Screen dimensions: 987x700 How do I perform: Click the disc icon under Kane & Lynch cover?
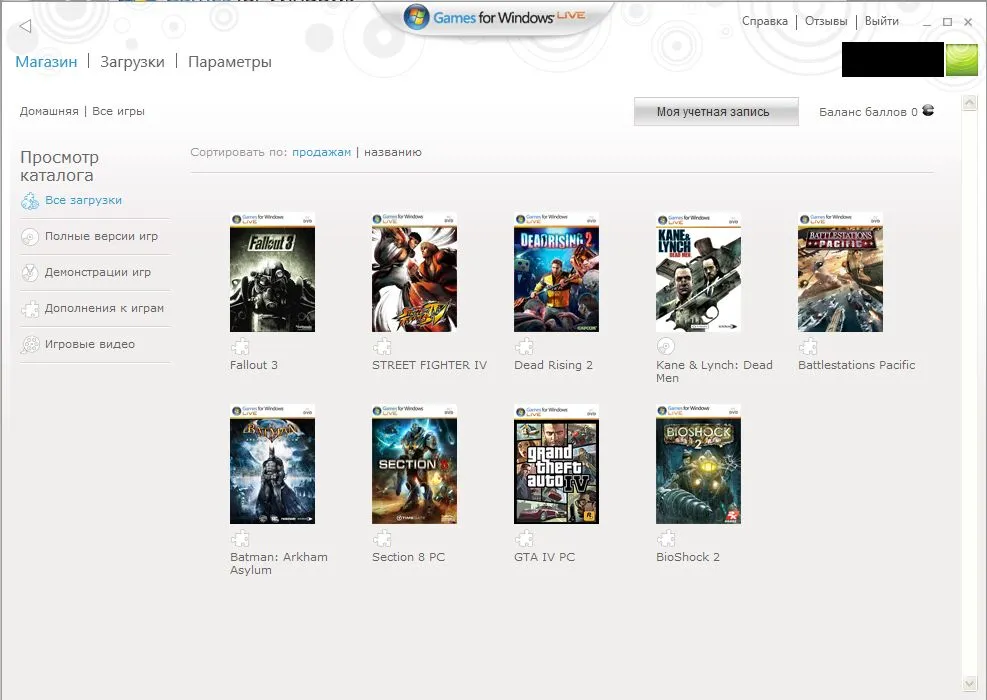[666, 346]
